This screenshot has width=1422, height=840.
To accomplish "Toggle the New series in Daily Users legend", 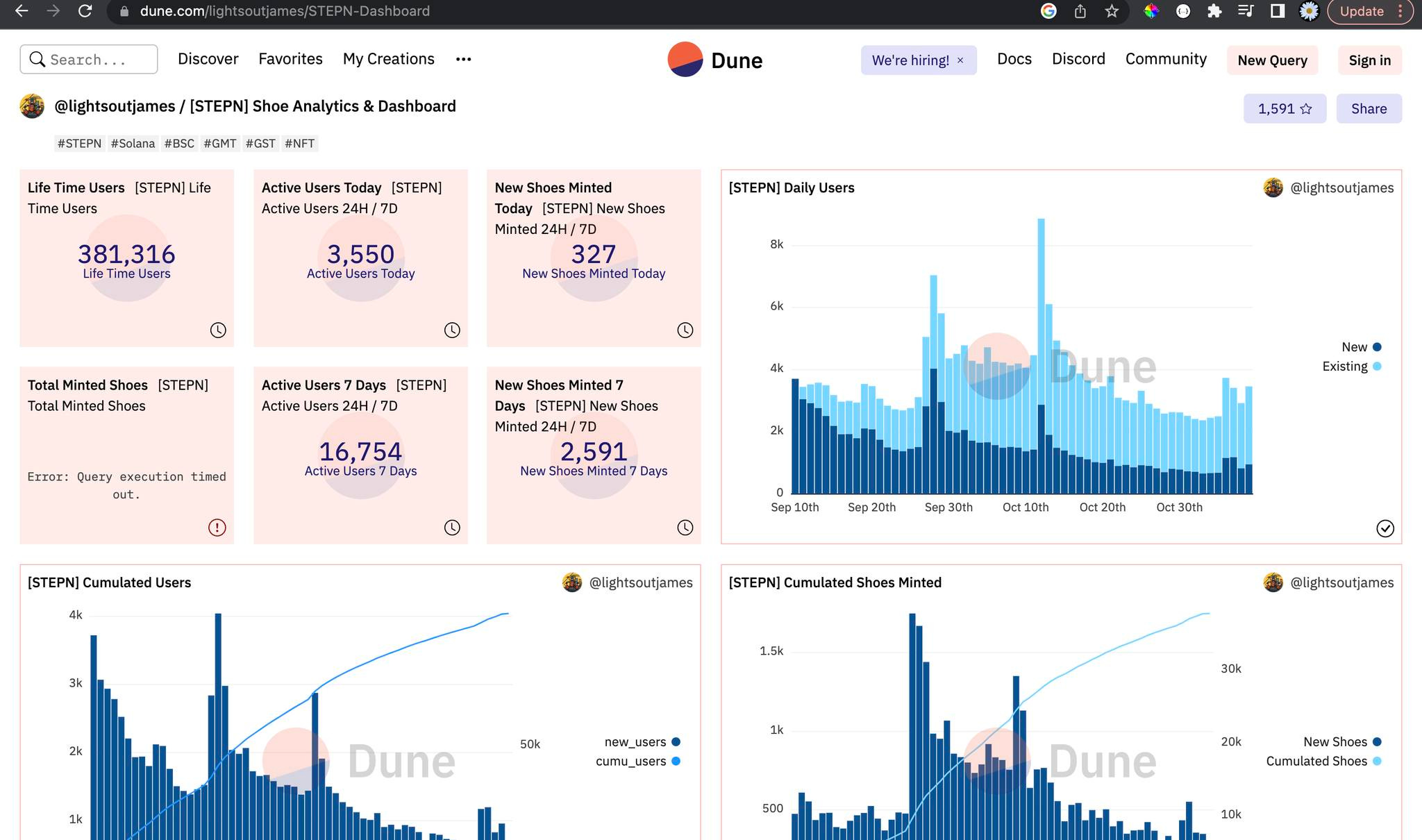I will (1361, 347).
